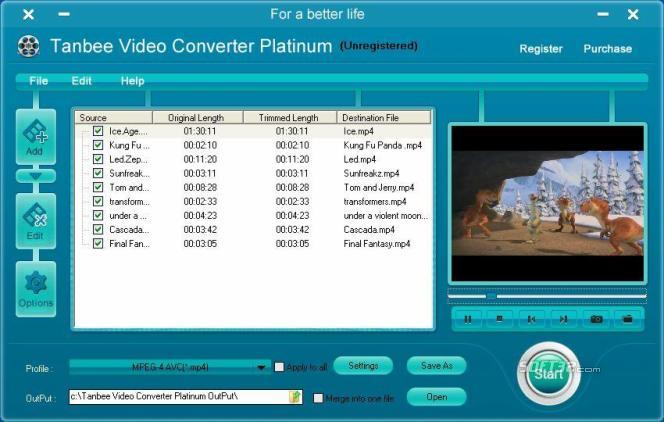This screenshot has height=422, width=664.
Task: Click the output folder browse icon
Action: [x=295, y=397]
